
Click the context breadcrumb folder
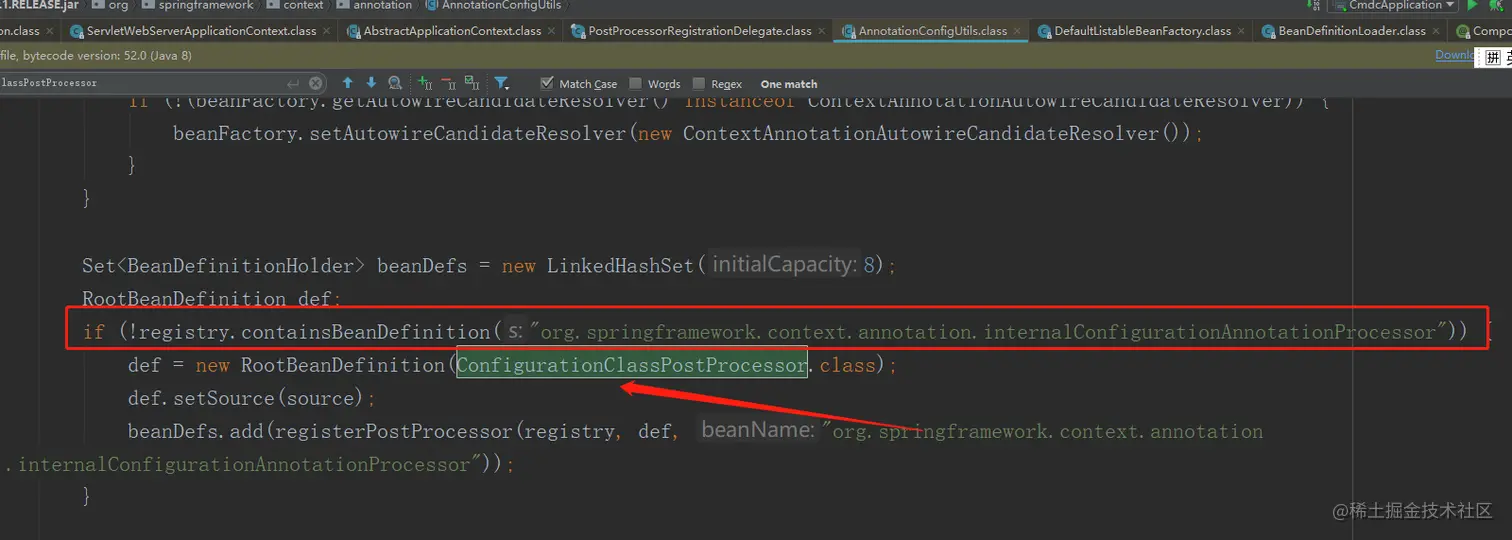[295, 5]
